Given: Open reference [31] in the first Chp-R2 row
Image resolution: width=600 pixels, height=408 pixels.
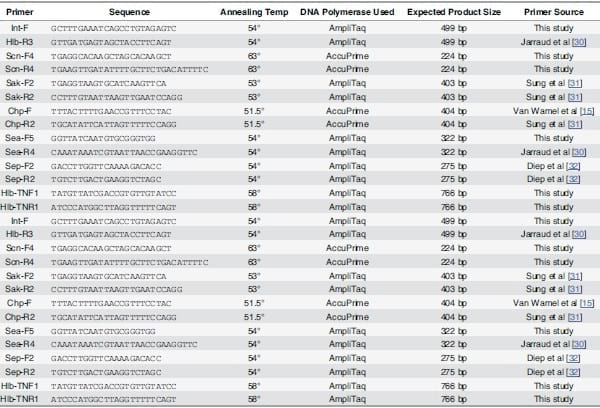Looking at the screenshot, I should click(575, 124).
